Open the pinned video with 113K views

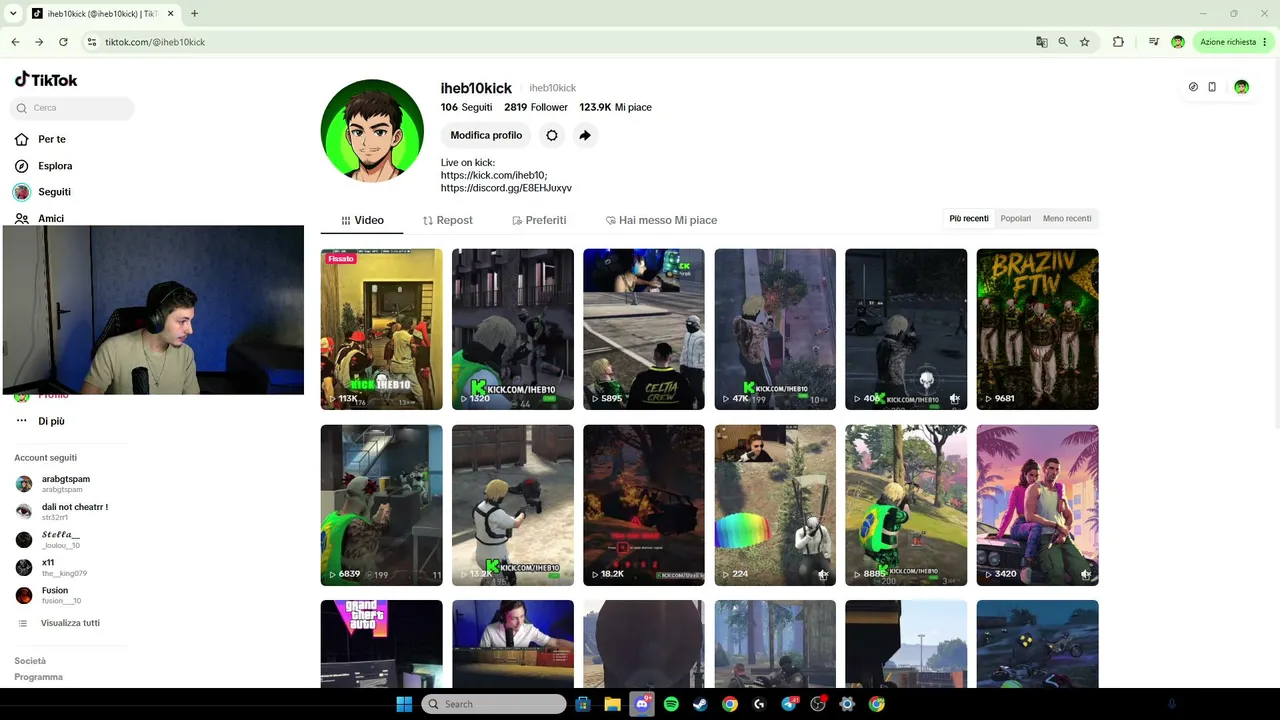coord(381,329)
